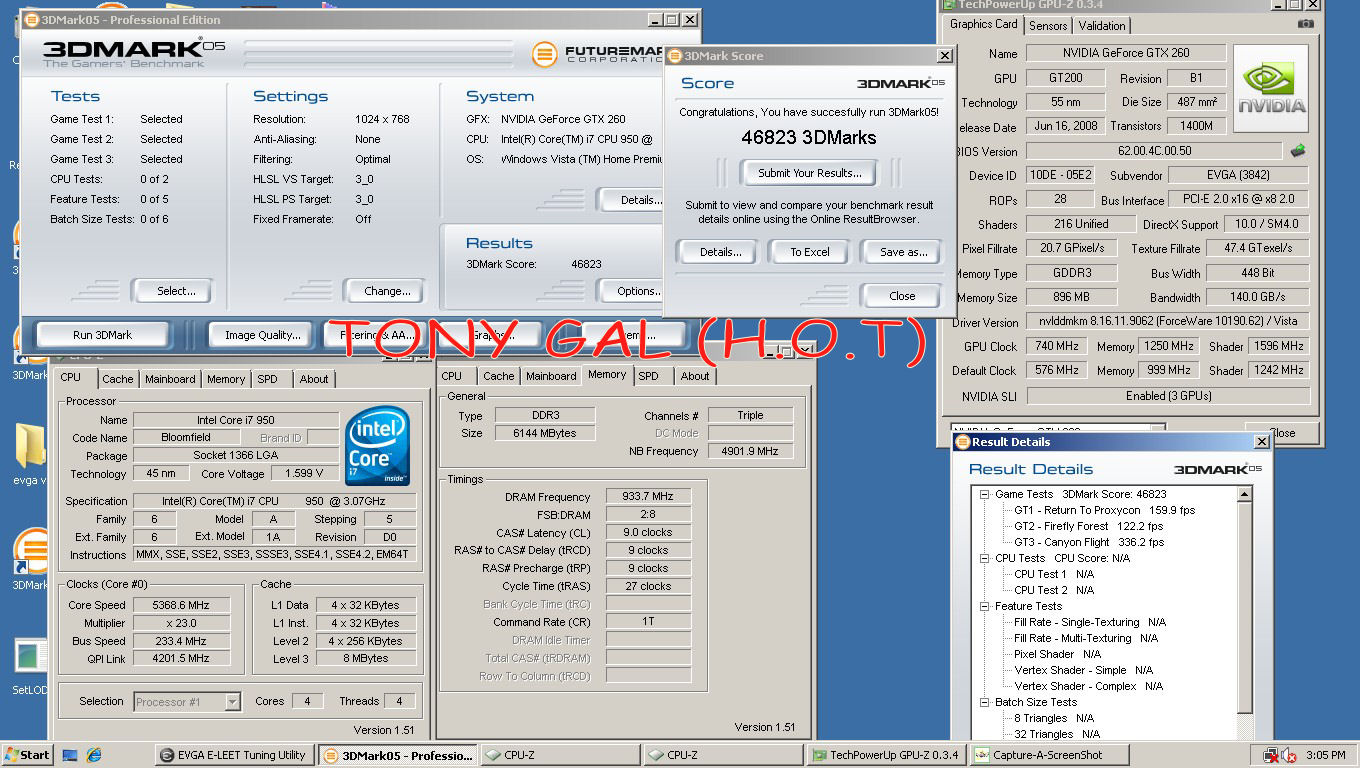
Task: Click the Change settings button
Action: tap(387, 291)
